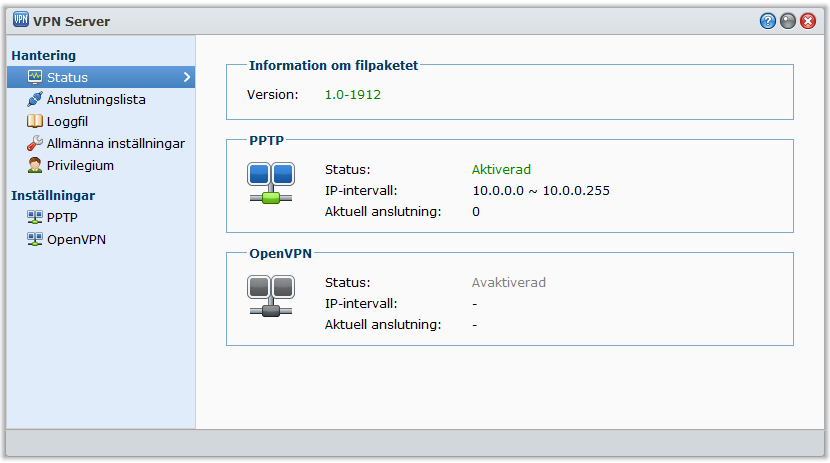Close the VPN Server window

click(x=808, y=21)
